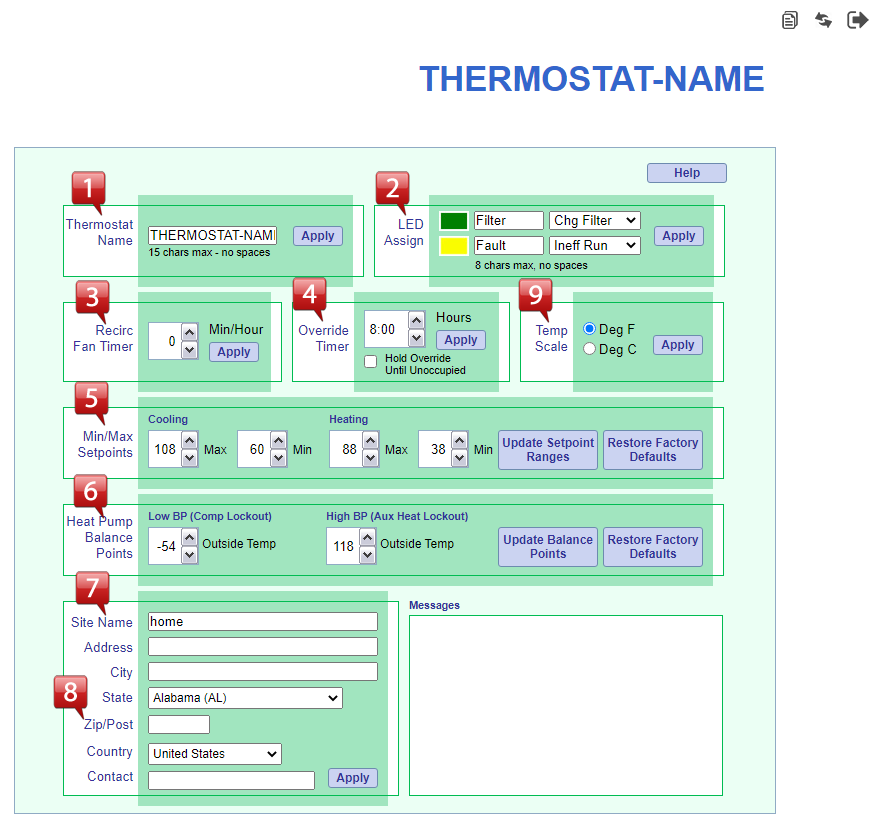The width and height of the screenshot is (879, 829).
Task: Decrease the Override Timer hours
Action: tap(416, 338)
